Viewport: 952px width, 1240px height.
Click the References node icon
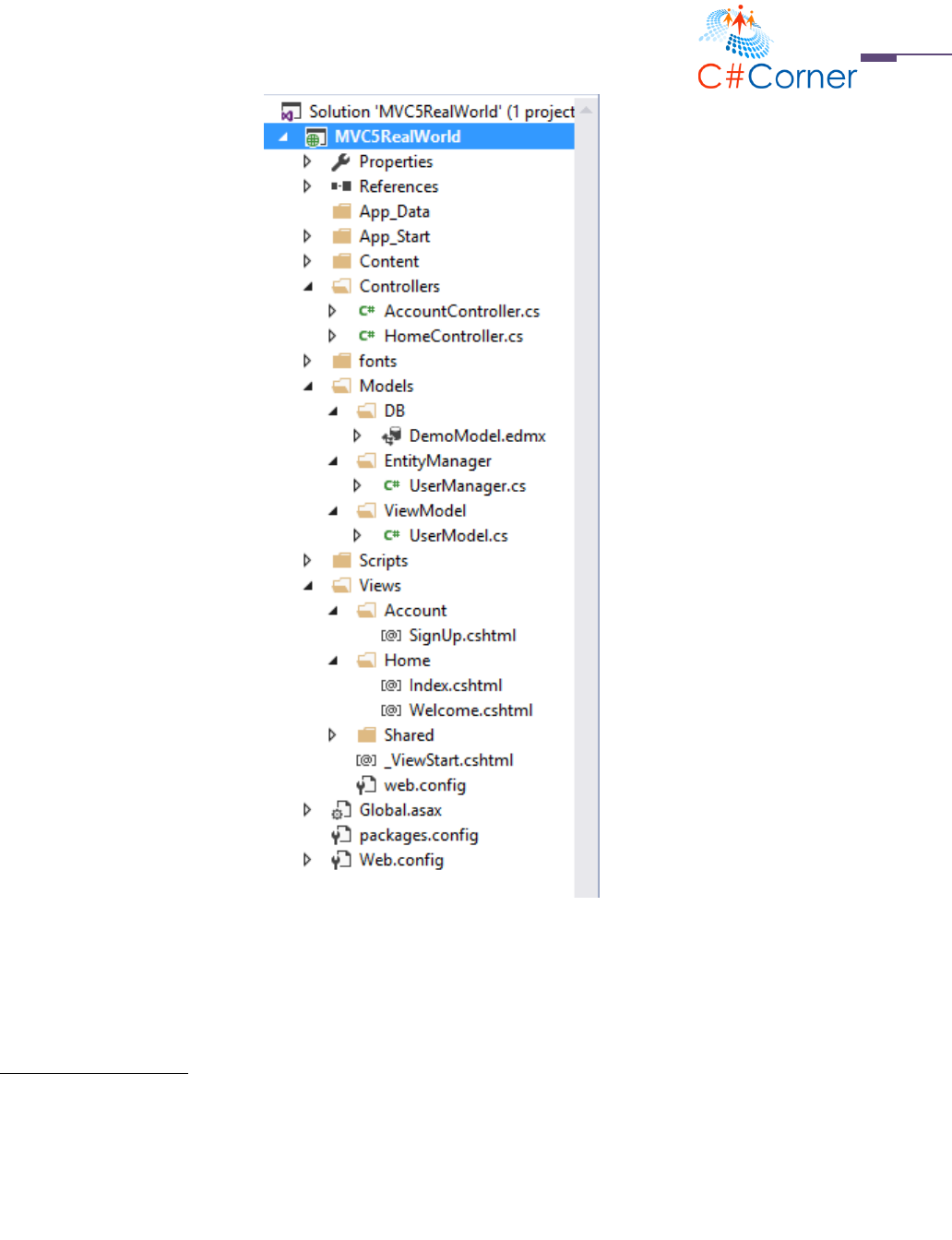click(340, 186)
